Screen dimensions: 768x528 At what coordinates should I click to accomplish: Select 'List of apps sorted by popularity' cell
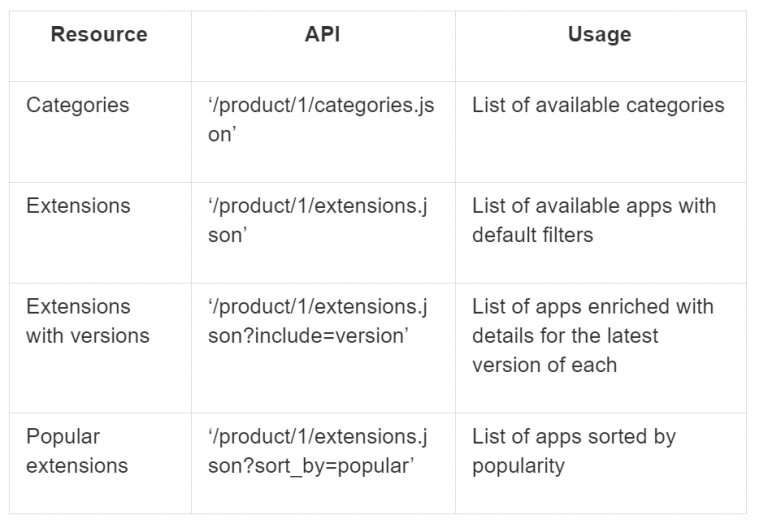[x=574, y=451]
